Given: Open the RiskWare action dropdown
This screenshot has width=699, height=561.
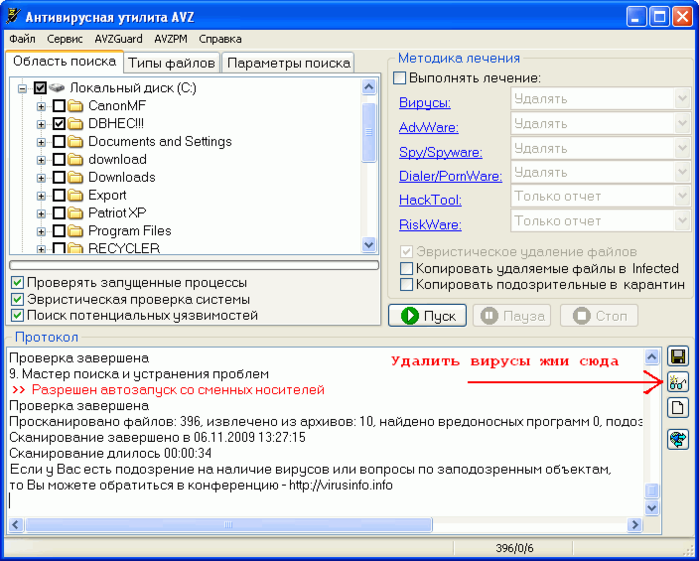Looking at the screenshot, I should click(x=682, y=221).
